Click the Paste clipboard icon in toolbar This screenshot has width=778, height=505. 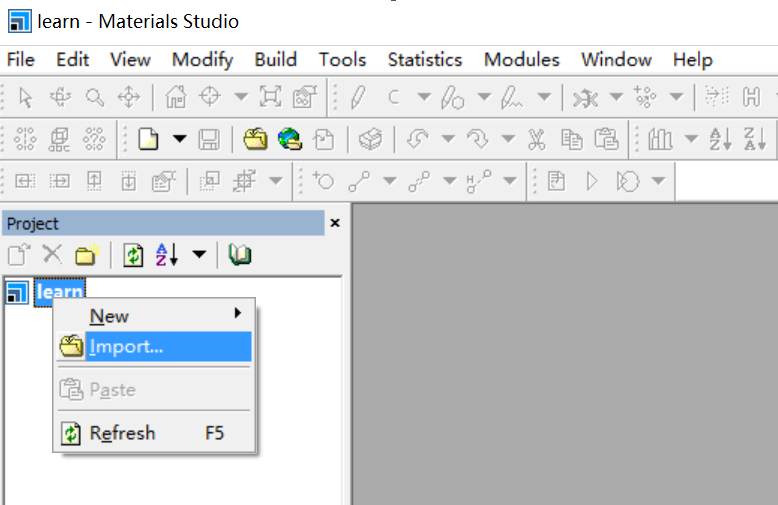606,139
